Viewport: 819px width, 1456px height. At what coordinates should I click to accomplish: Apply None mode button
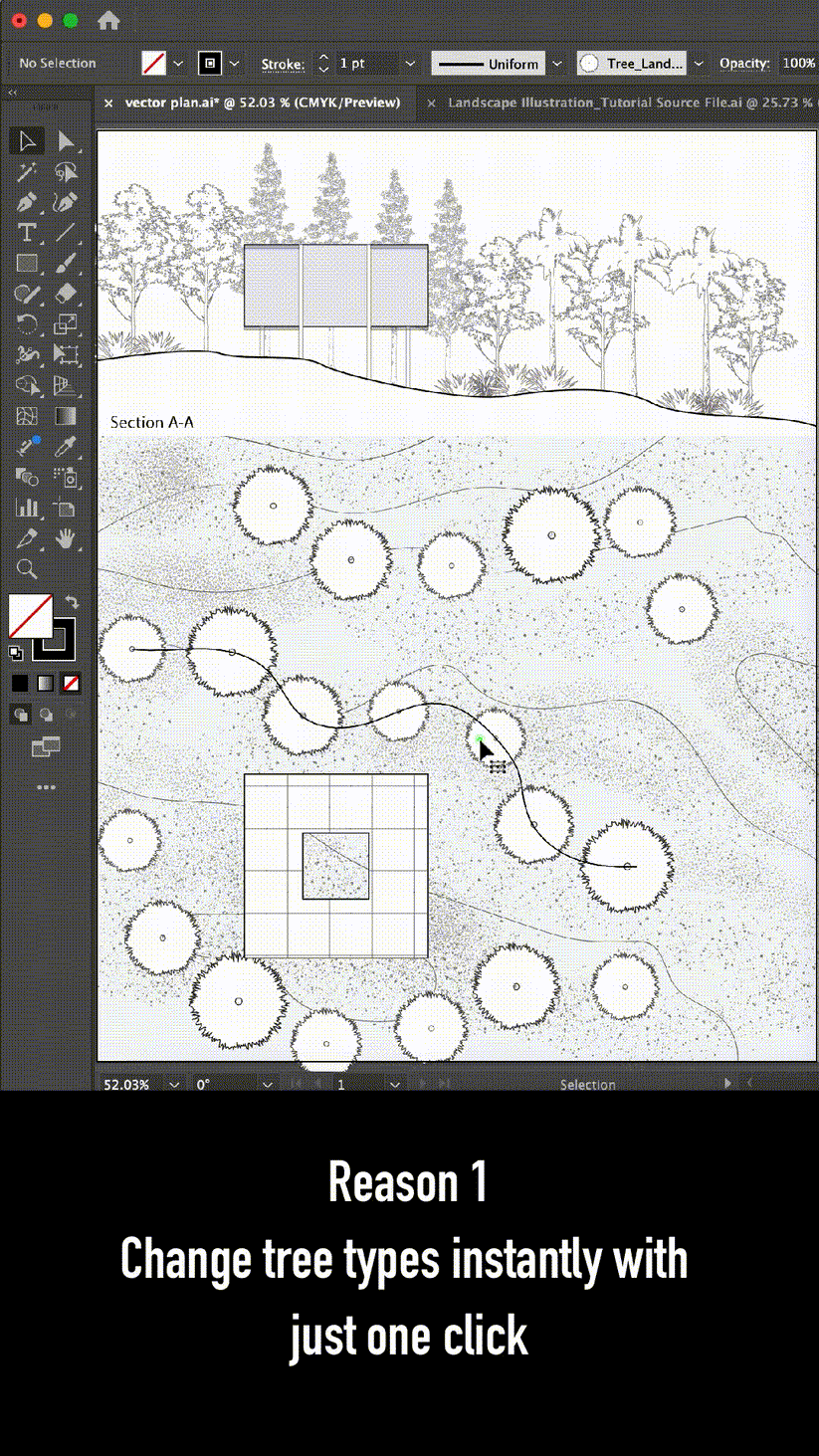(71, 684)
